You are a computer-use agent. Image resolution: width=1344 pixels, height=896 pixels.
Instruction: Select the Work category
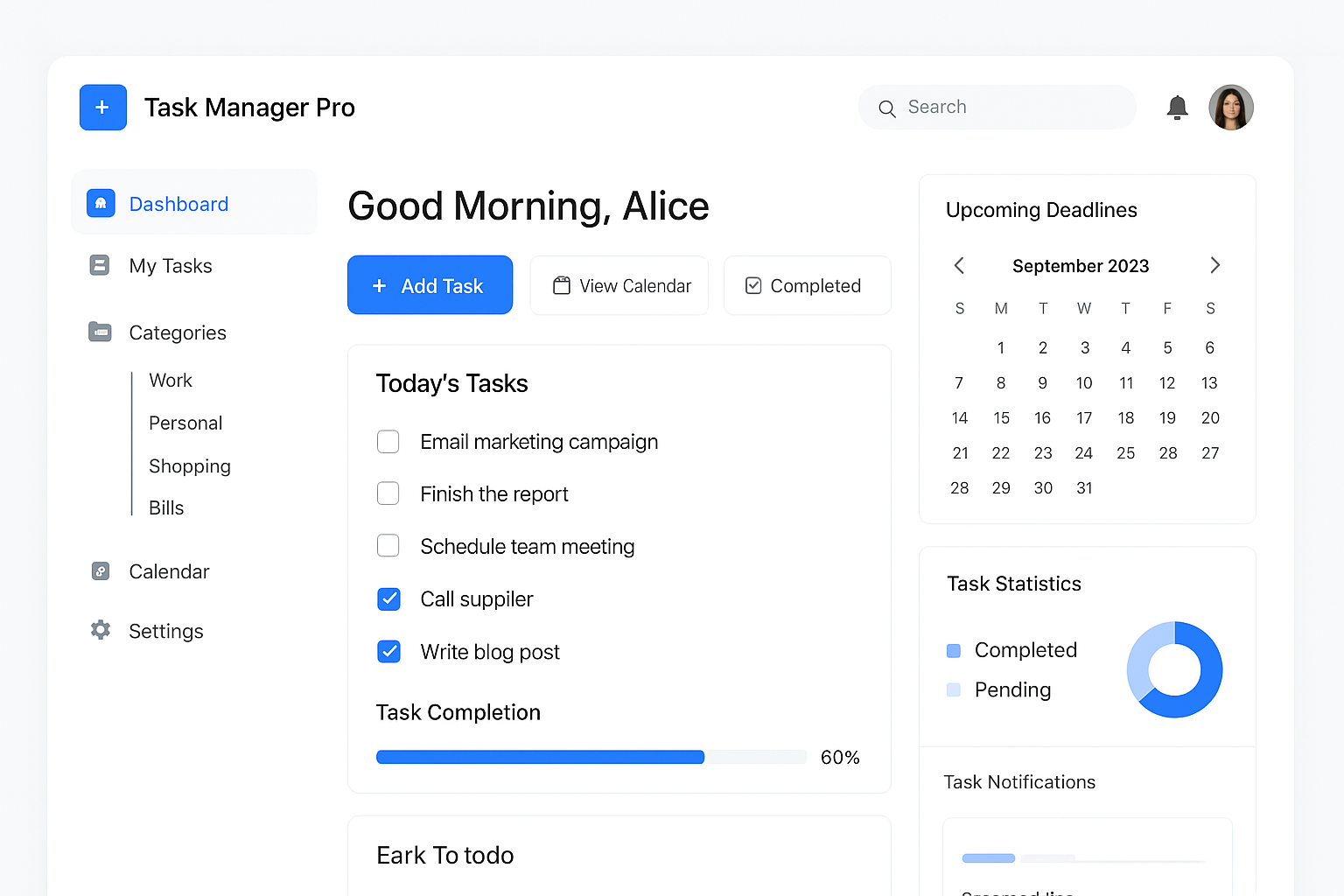pyautogui.click(x=171, y=381)
